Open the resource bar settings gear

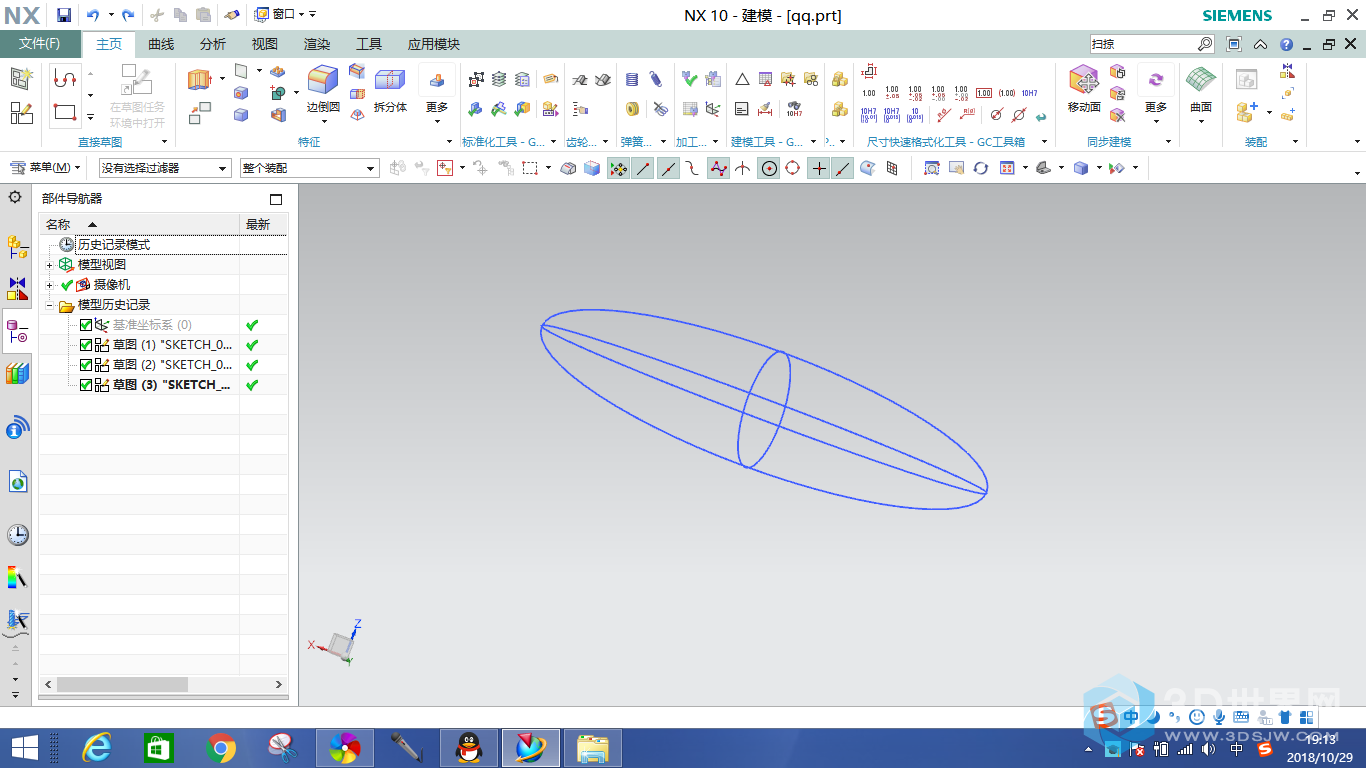click(x=15, y=197)
